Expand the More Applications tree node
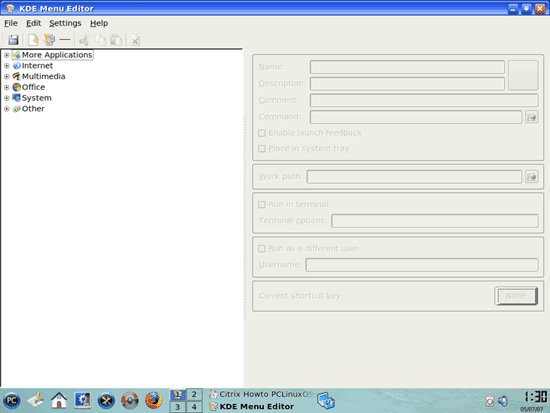This screenshot has height=413, width=550. coord(7,55)
